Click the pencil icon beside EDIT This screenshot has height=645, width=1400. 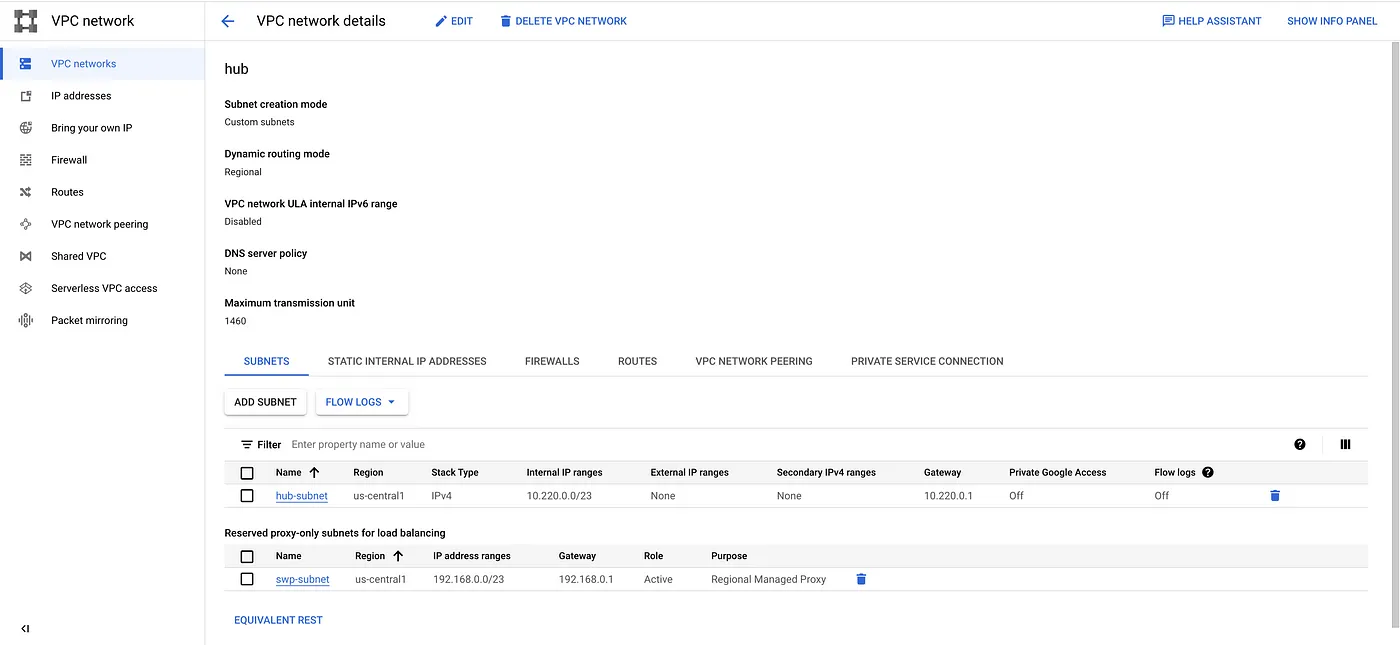pyautogui.click(x=441, y=21)
